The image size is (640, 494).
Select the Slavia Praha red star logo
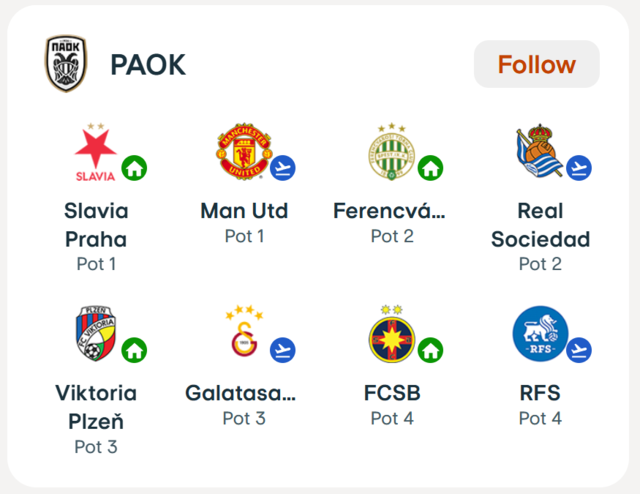(96, 152)
